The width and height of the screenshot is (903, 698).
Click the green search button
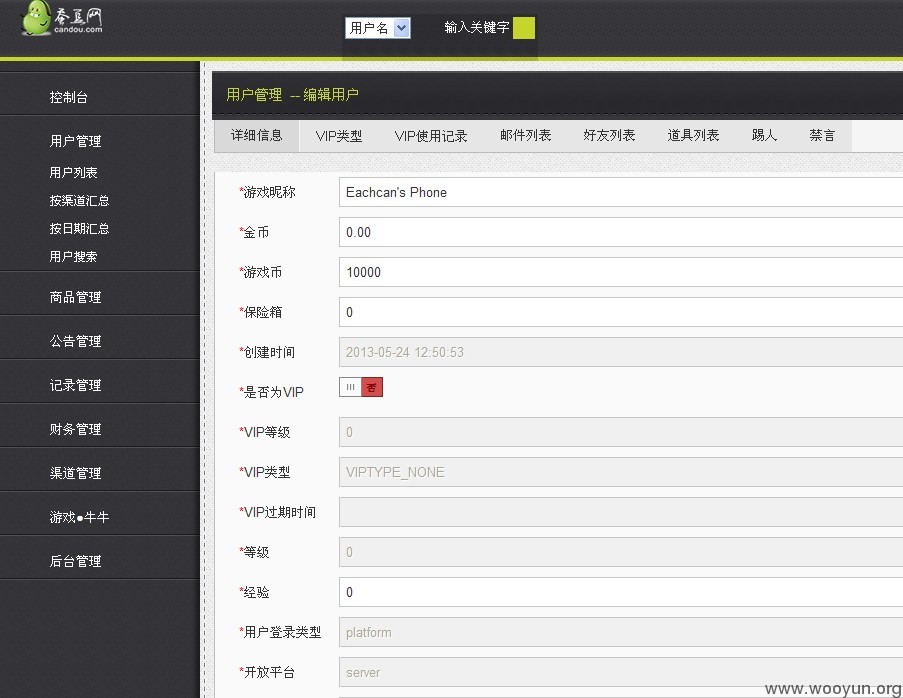523,28
